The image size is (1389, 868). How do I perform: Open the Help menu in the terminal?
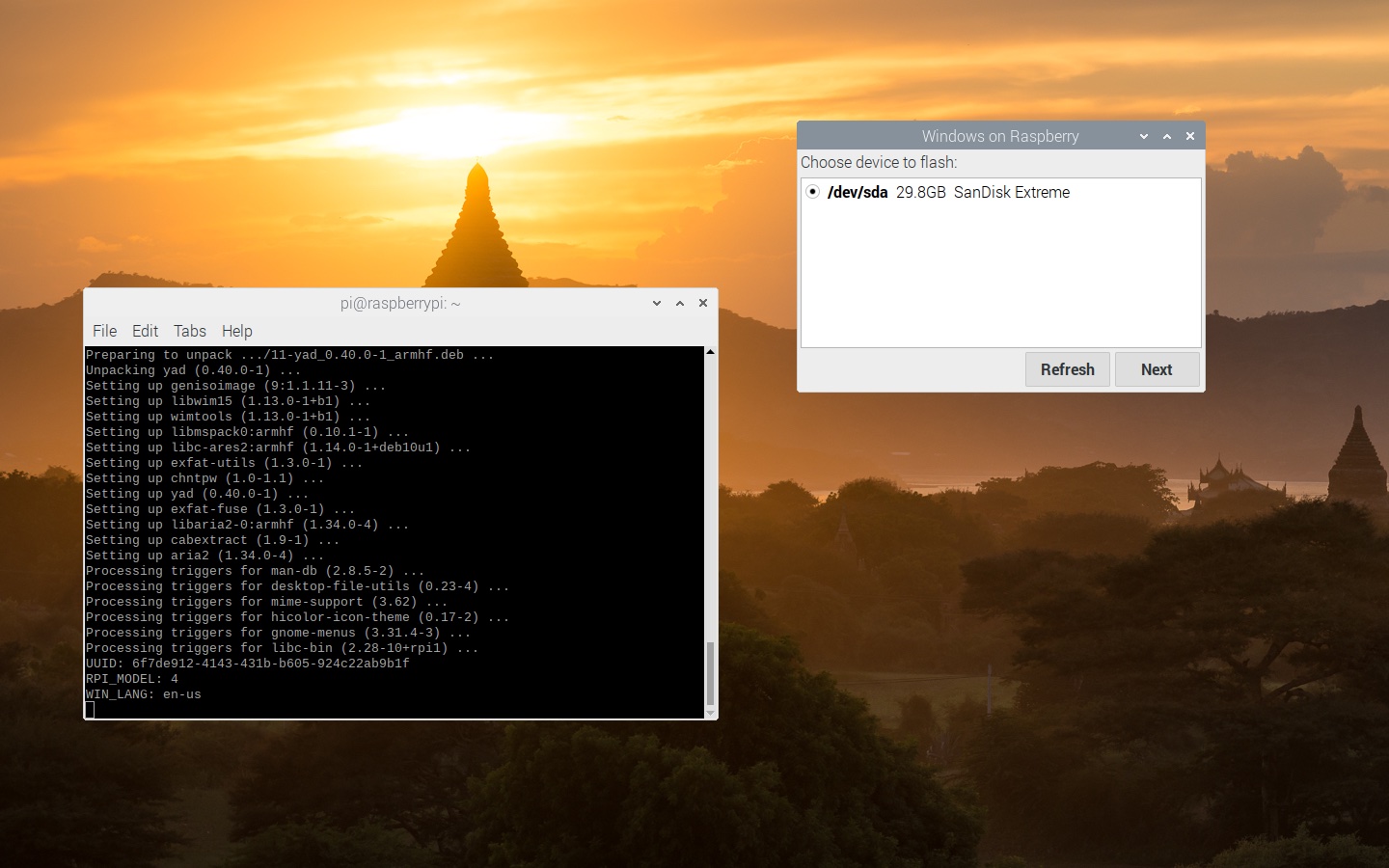(x=236, y=331)
